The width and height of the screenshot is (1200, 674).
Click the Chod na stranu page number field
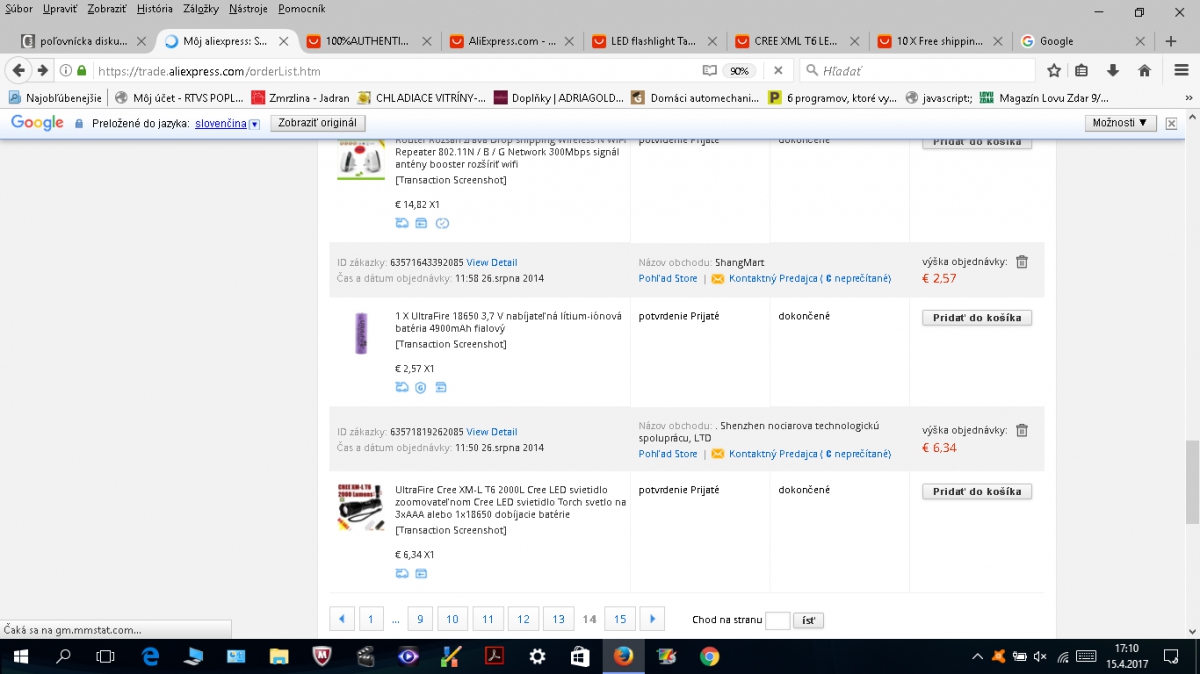(x=777, y=620)
